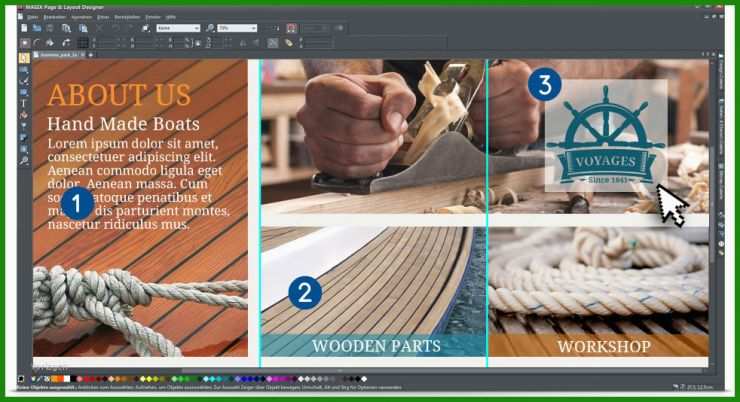740x402 pixels.
Task: Click the red icon on the top toolbar
Action: (x=291, y=28)
